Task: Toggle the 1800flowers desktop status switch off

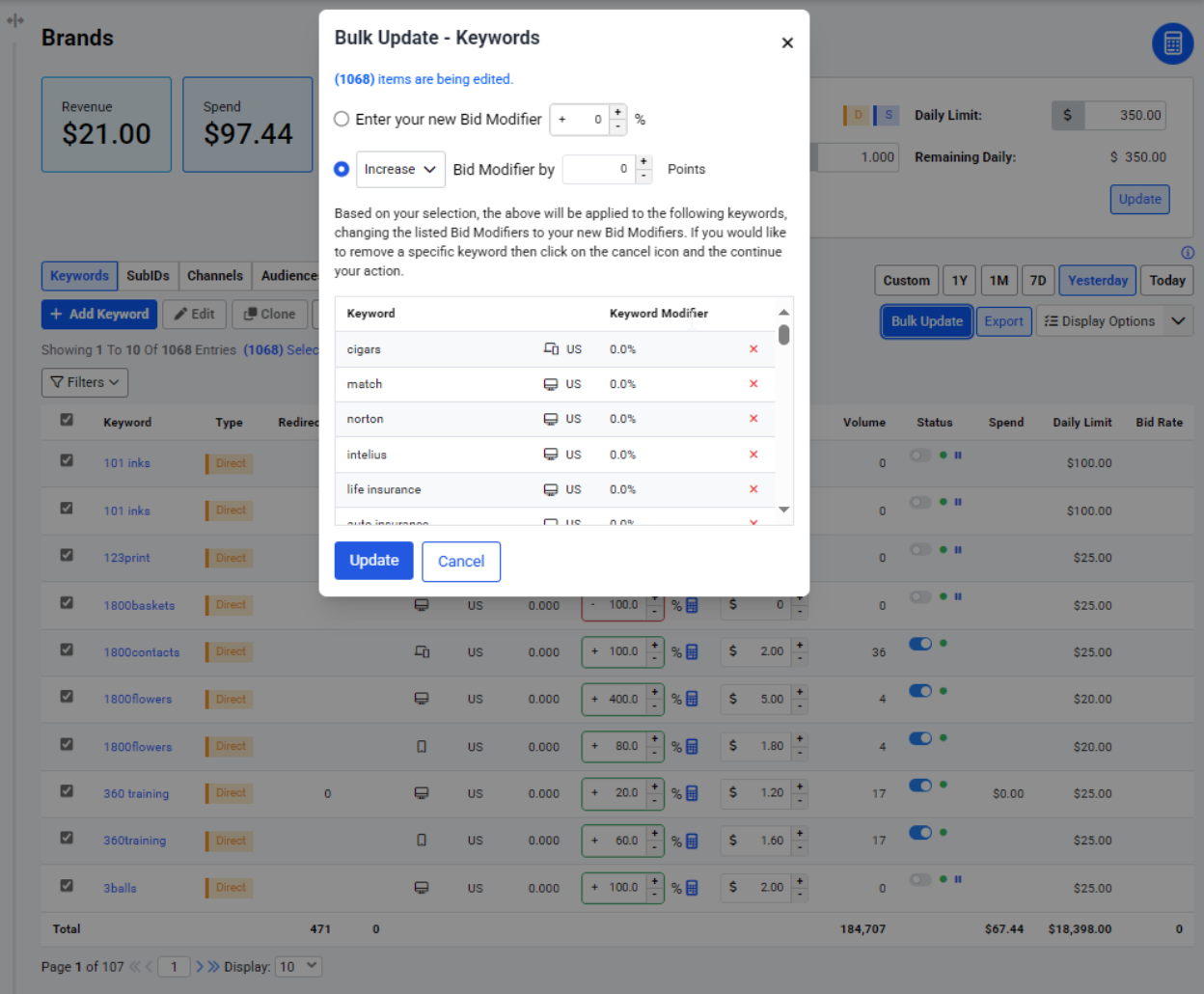Action: 920,691
